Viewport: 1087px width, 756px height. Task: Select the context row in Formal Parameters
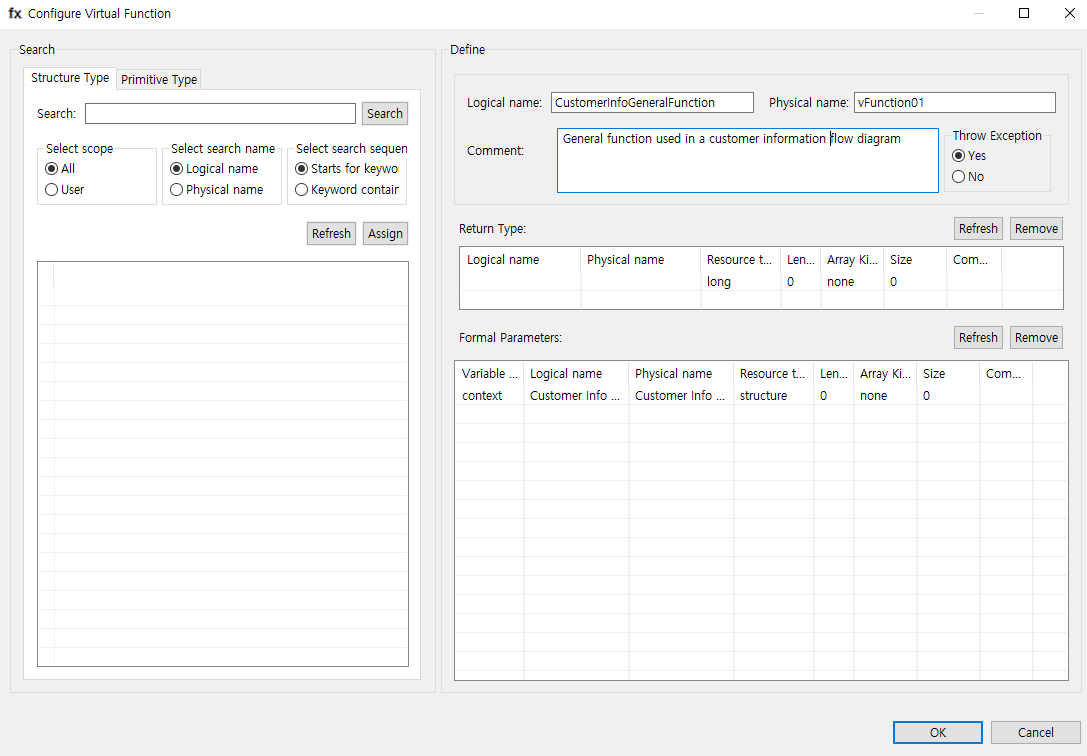tap(485, 396)
